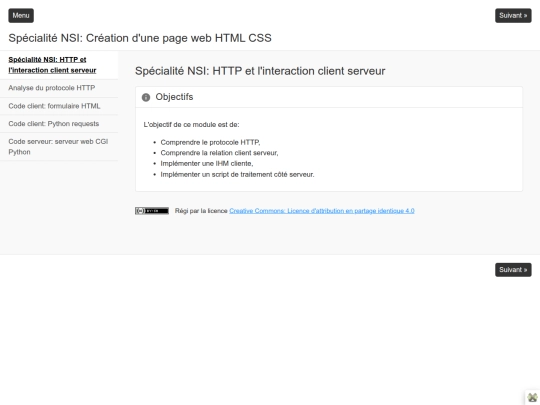
Task: Click the Creative Commons BY-SA badge image
Action: (x=152, y=211)
